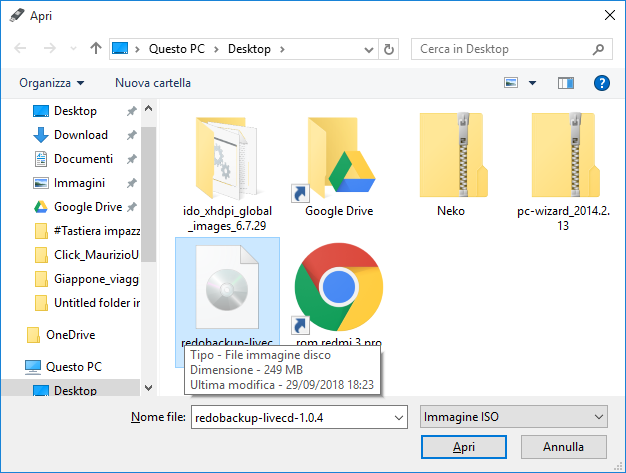Toggle the preview pane
The height and width of the screenshot is (473, 626).
pyautogui.click(x=566, y=83)
